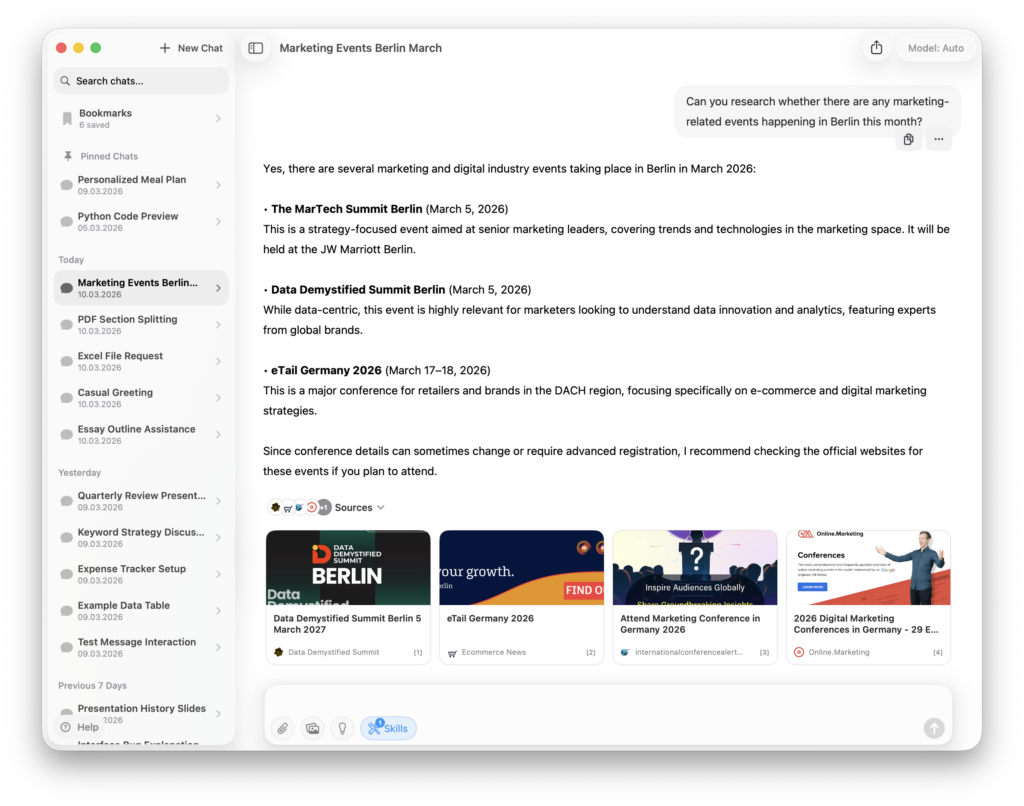Expand the Sources dropdown
The width and height of the screenshot is (1024, 806).
[x=359, y=508]
